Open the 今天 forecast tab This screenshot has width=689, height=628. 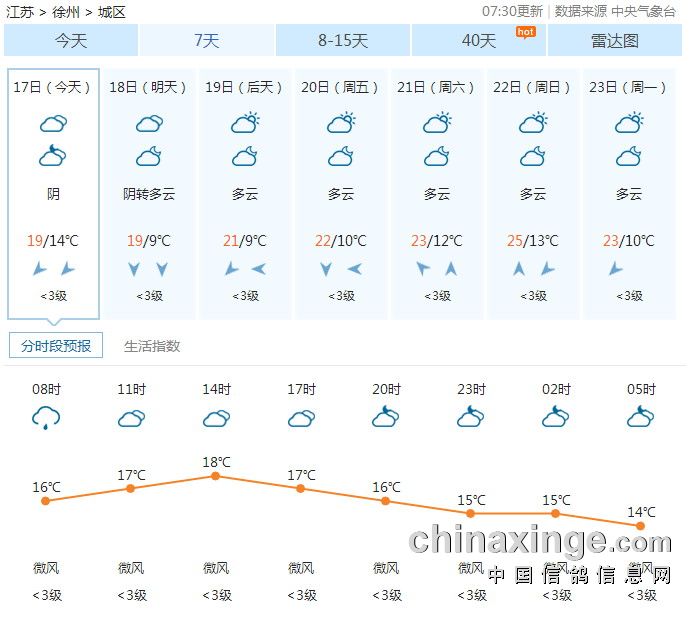pos(70,41)
